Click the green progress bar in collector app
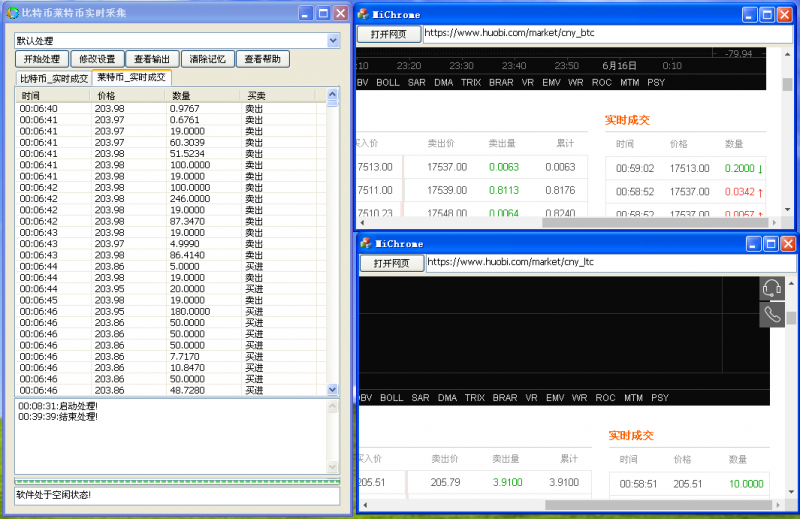 pos(177,481)
